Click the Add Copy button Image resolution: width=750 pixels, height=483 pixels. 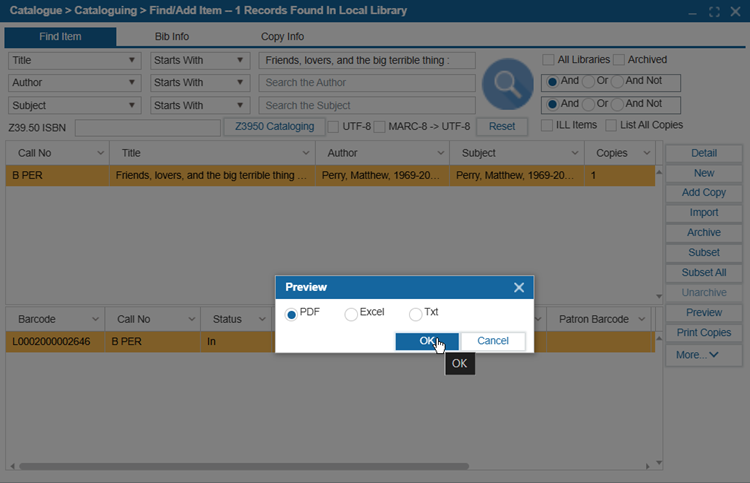[704, 193]
